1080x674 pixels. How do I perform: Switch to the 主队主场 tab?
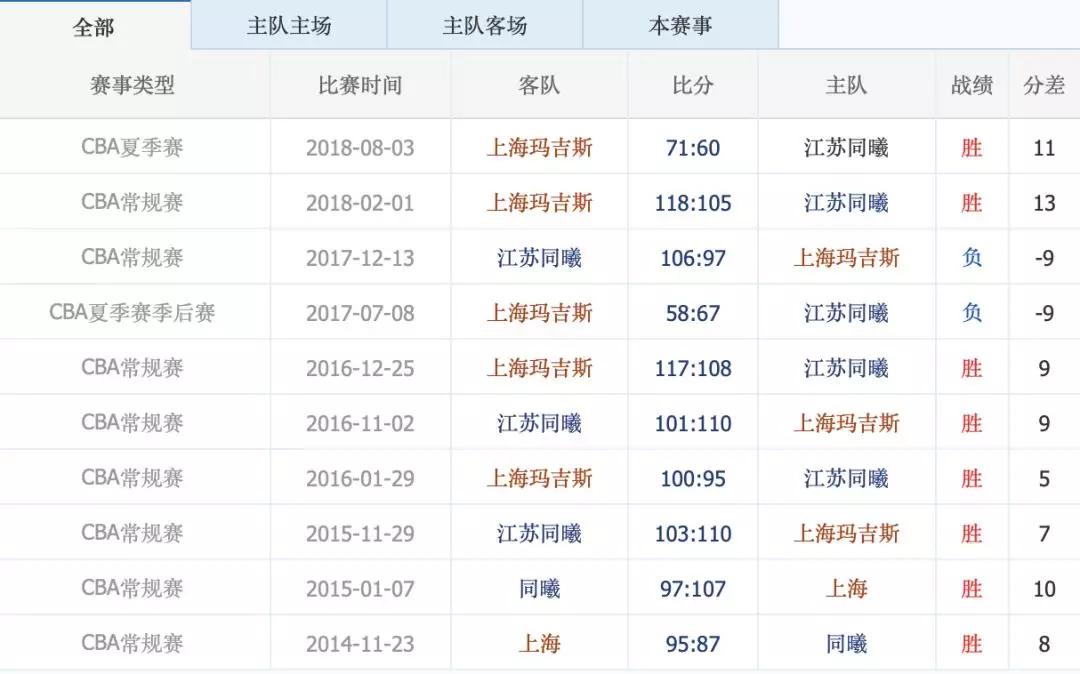tap(289, 27)
